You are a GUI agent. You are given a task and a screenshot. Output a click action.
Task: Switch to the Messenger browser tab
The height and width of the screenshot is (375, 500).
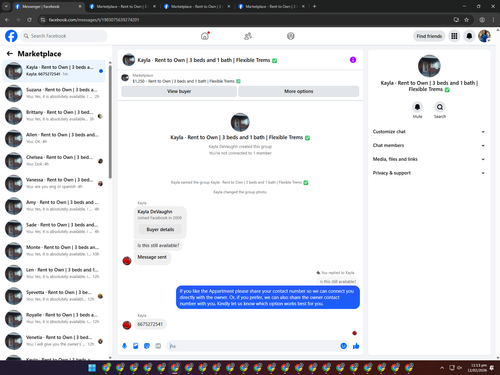point(48,6)
